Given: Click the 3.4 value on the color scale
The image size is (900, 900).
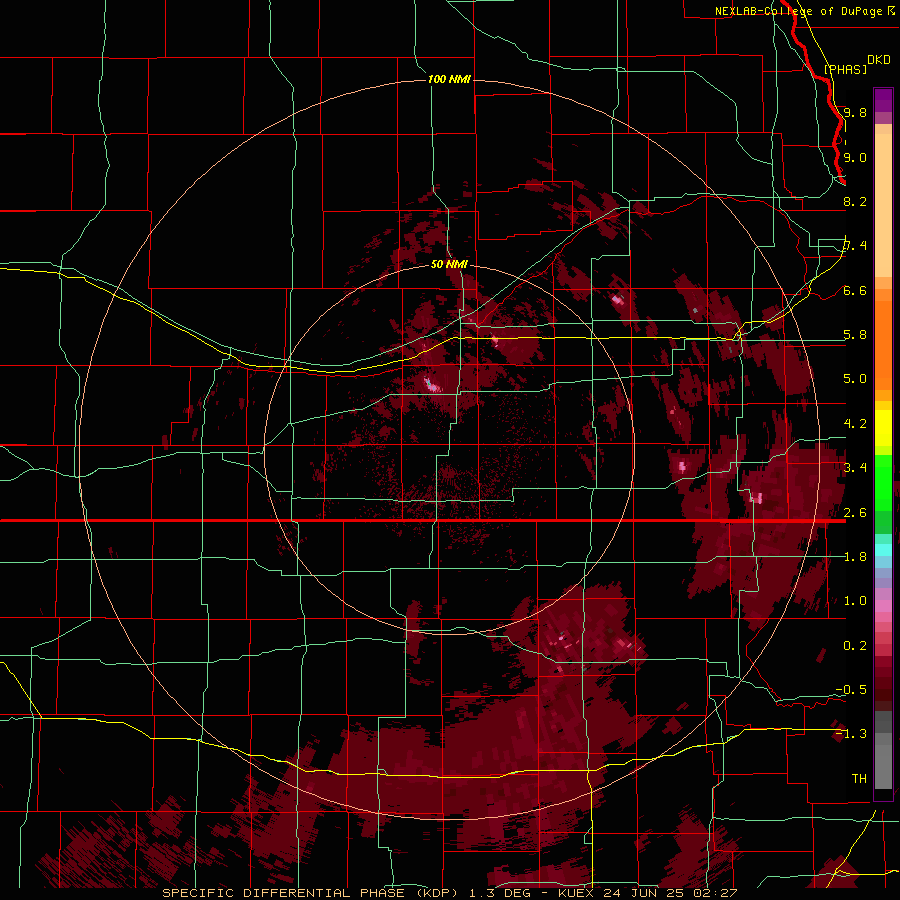Looking at the screenshot, I should coord(855,468).
